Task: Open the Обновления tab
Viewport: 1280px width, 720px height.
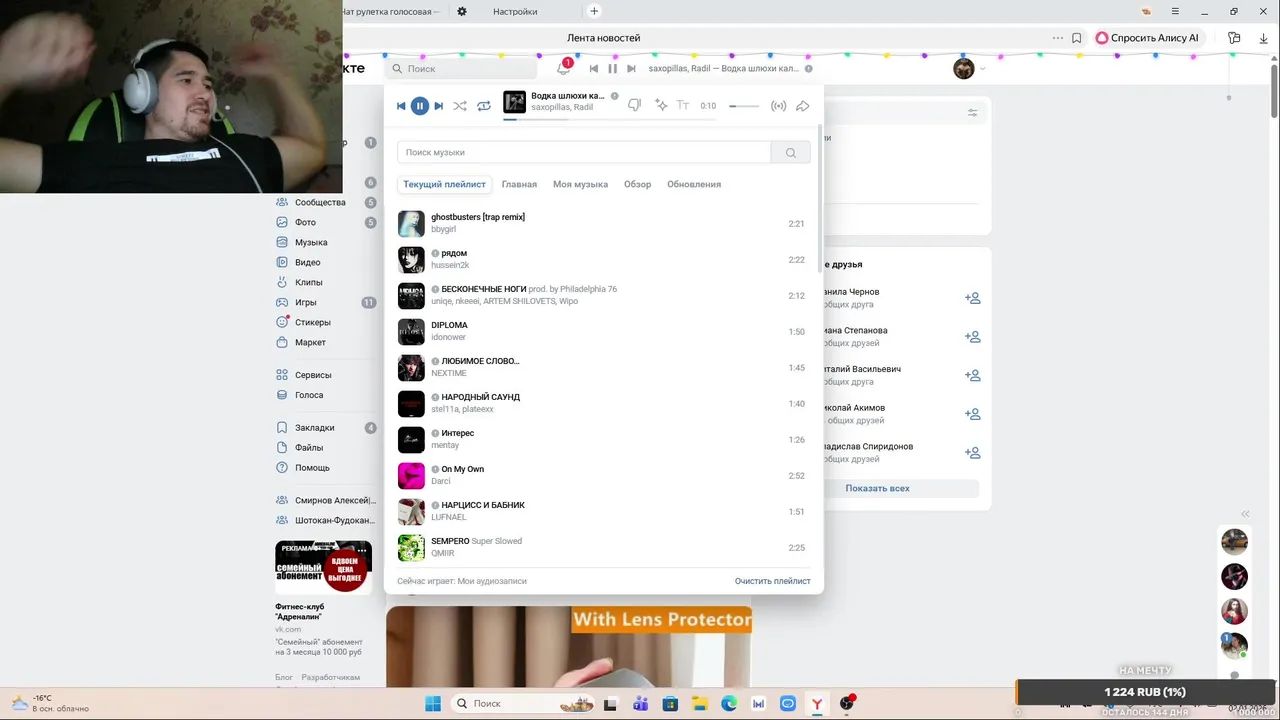Action: point(694,184)
